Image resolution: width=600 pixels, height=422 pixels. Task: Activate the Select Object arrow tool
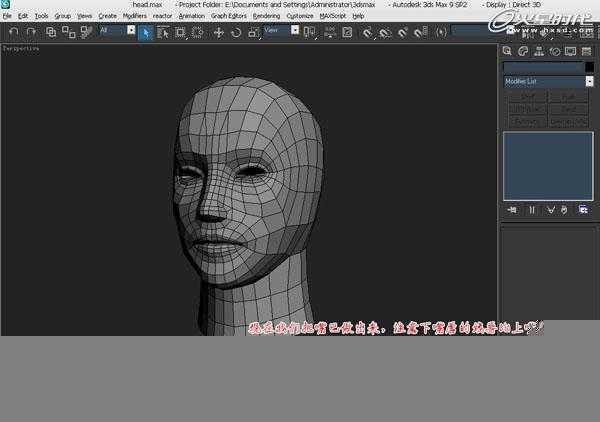click(145, 33)
